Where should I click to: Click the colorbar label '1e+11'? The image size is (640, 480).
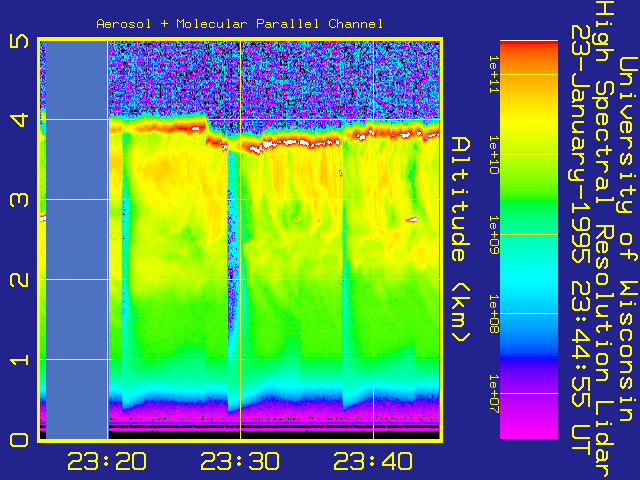[x=493, y=74]
